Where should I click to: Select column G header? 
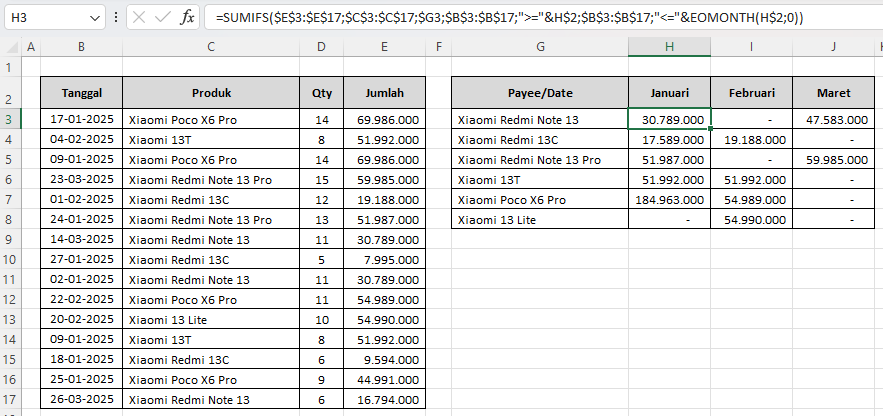540,47
